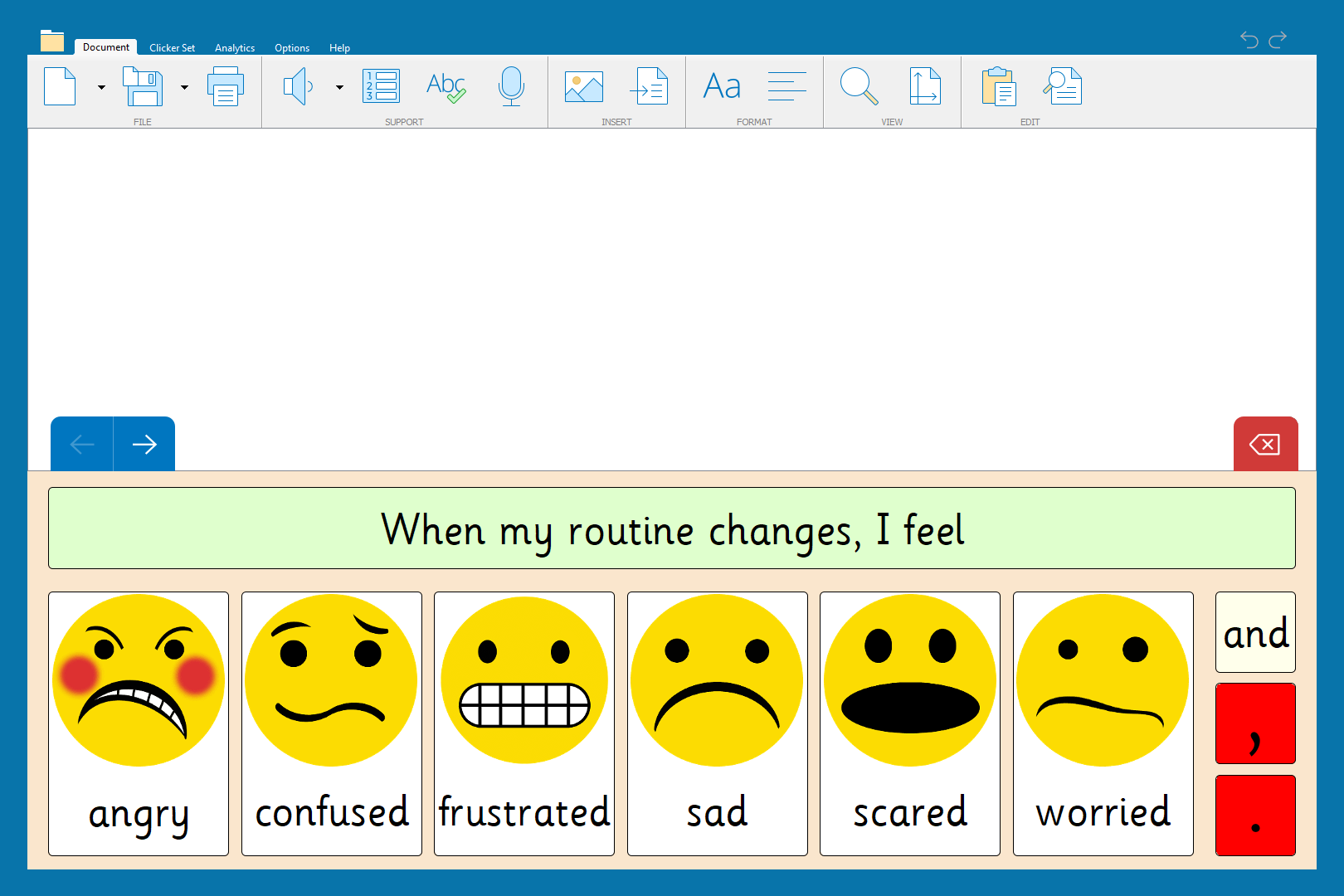Choose the 'worried' emotion face cell
Viewport: 1344px width, 896px height.
point(1103,723)
